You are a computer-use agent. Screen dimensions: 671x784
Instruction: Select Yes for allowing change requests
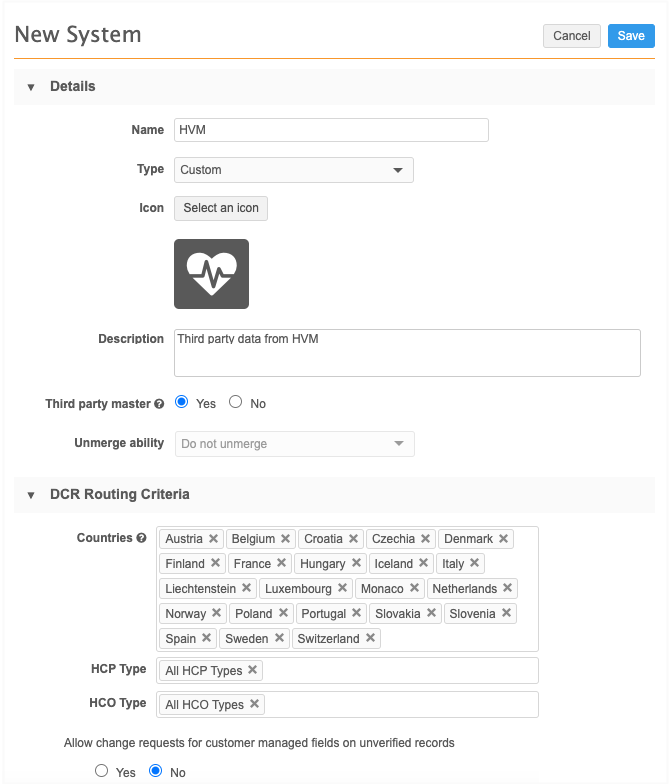tap(102, 771)
